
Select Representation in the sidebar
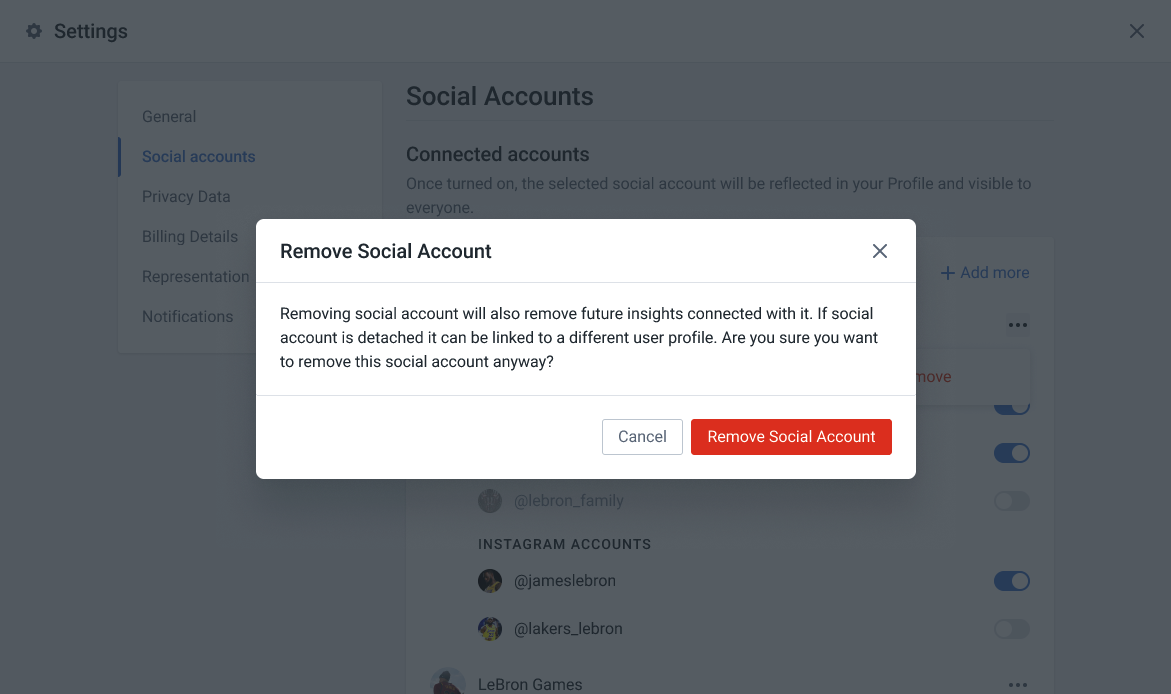pyautogui.click(x=195, y=276)
